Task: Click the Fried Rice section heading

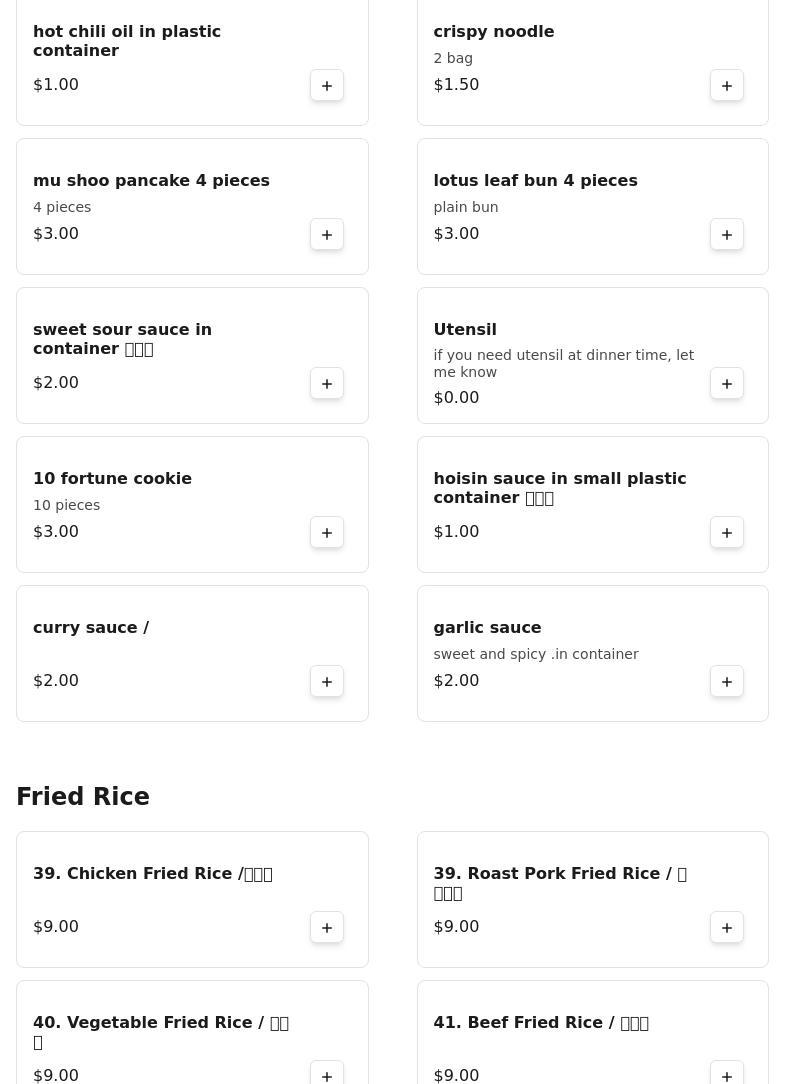Action: click(83, 797)
